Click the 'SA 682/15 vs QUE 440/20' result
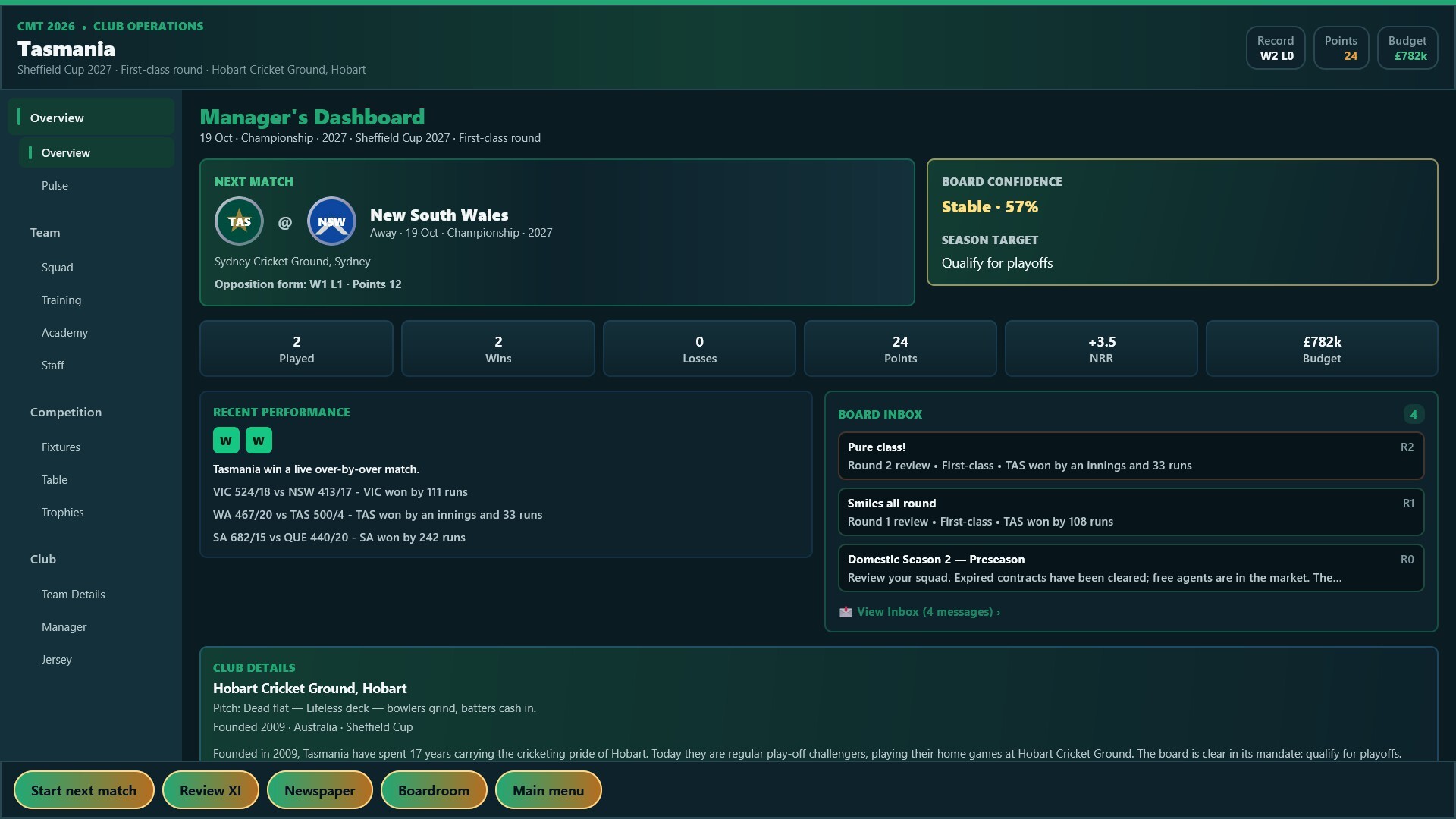The width and height of the screenshot is (1456, 819). 339,538
